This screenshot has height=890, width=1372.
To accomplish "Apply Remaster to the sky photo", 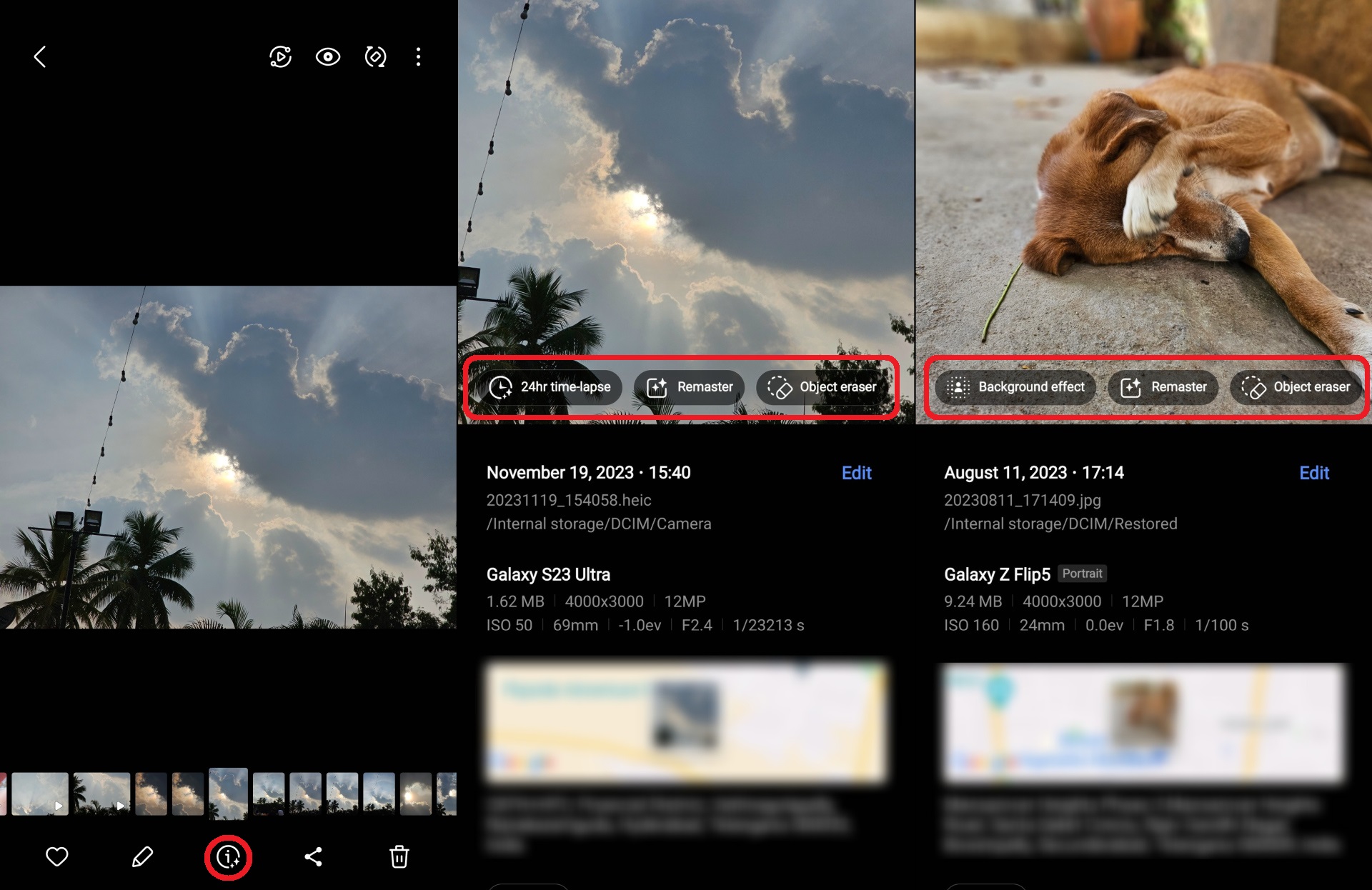I will [690, 387].
